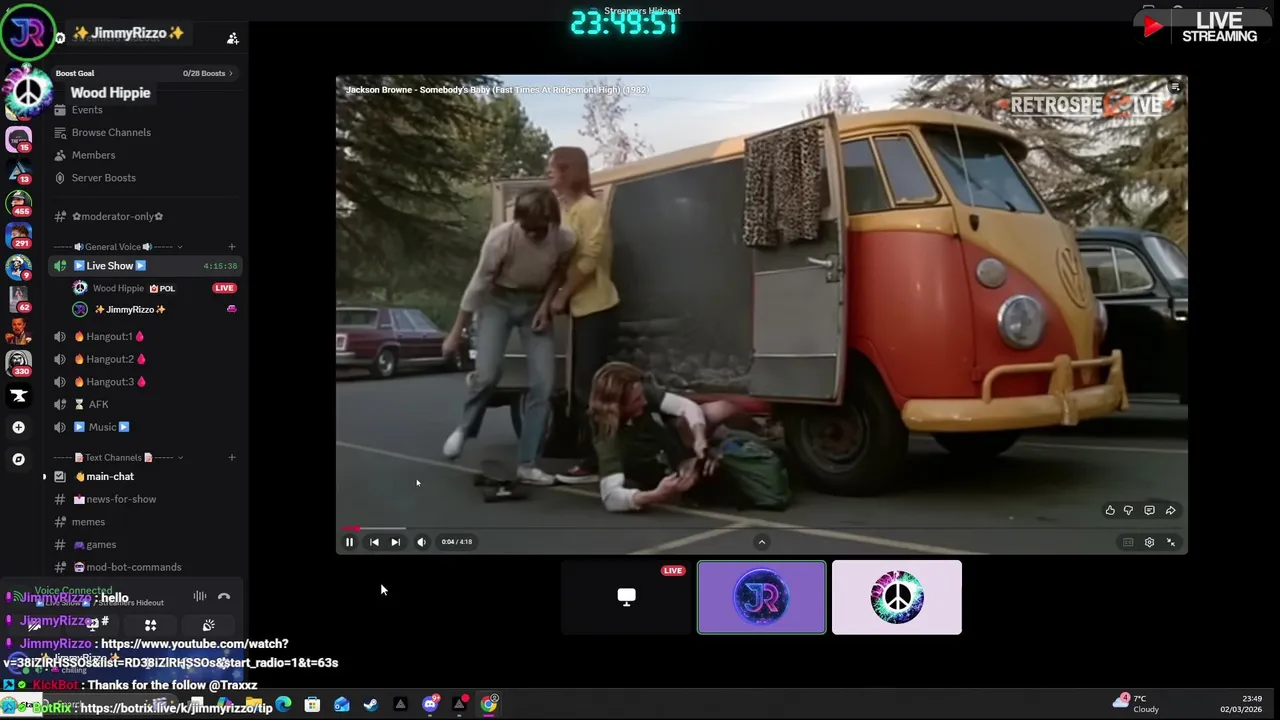This screenshot has width=1280, height=720.
Task: Open the Steam taskbar icon
Action: (371, 705)
